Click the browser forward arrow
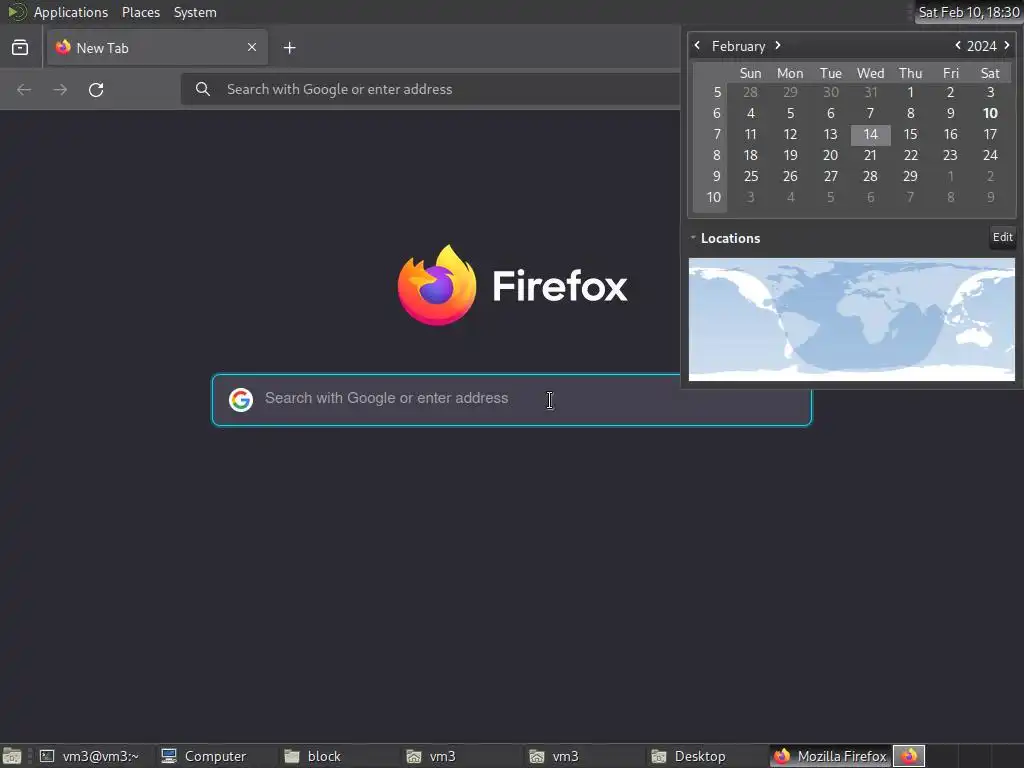 tap(60, 89)
